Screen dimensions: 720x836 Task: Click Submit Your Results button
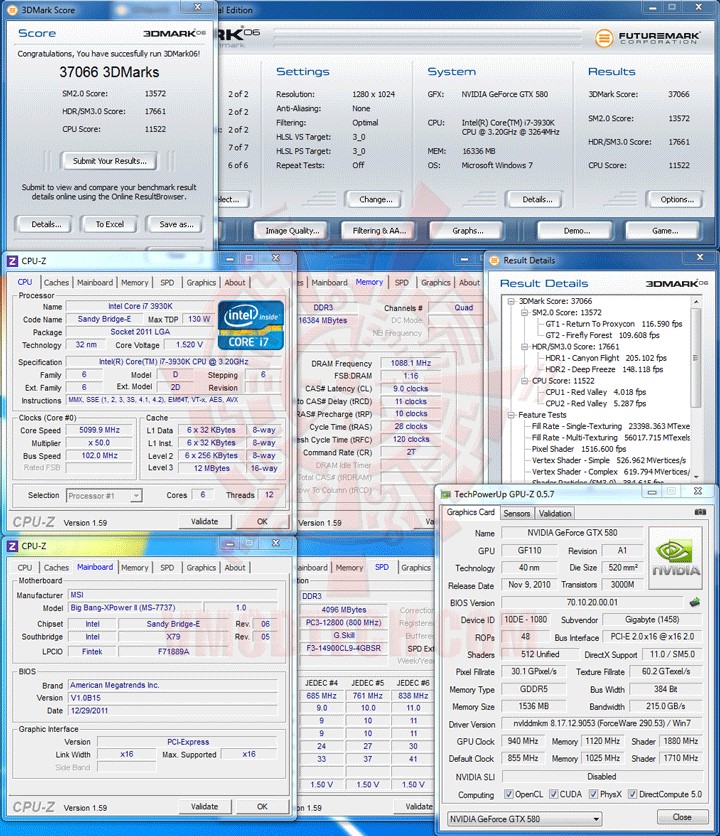(109, 161)
